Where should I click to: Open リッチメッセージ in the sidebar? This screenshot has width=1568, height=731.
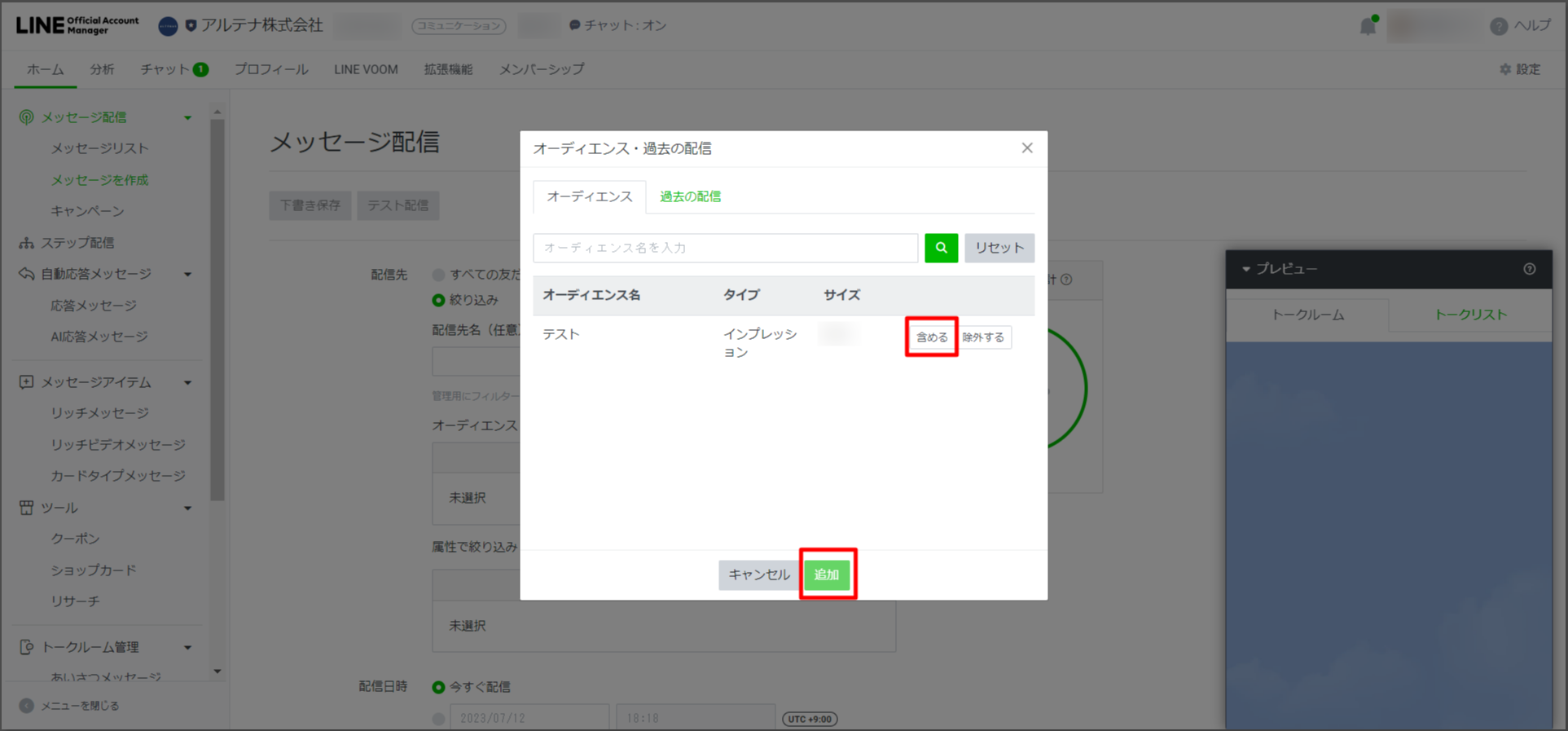[99, 413]
